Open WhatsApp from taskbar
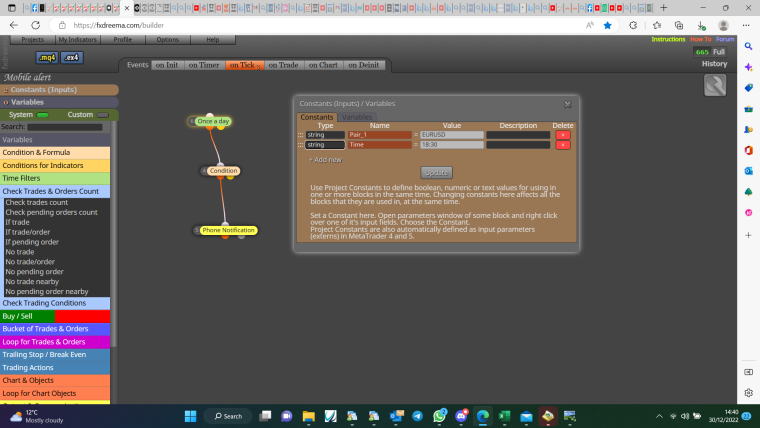This screenshot has height=428, width=760. tap(440, 416)
